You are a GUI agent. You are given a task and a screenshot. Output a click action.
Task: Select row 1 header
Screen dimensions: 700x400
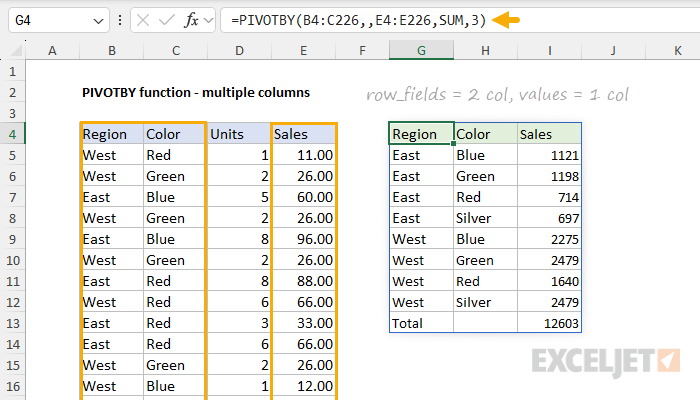pyautogui.click(x=12, y=71)
